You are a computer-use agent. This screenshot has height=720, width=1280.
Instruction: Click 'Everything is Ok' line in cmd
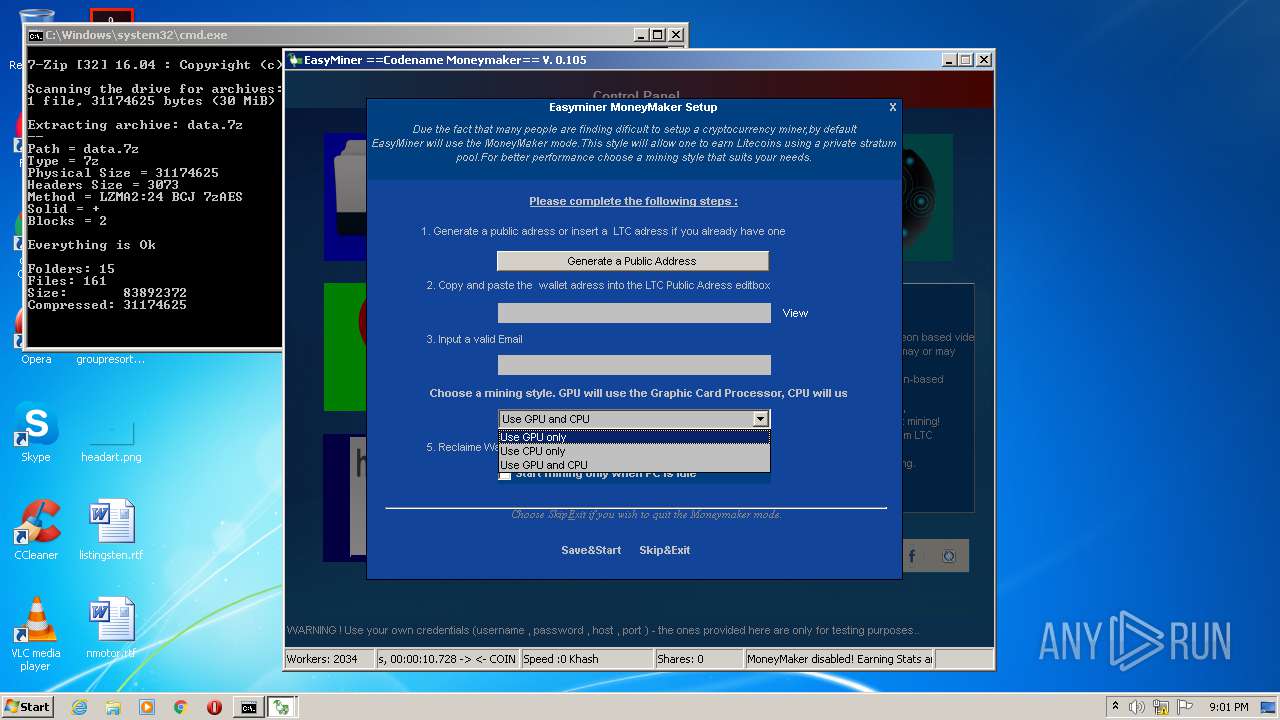coord(91,245)
